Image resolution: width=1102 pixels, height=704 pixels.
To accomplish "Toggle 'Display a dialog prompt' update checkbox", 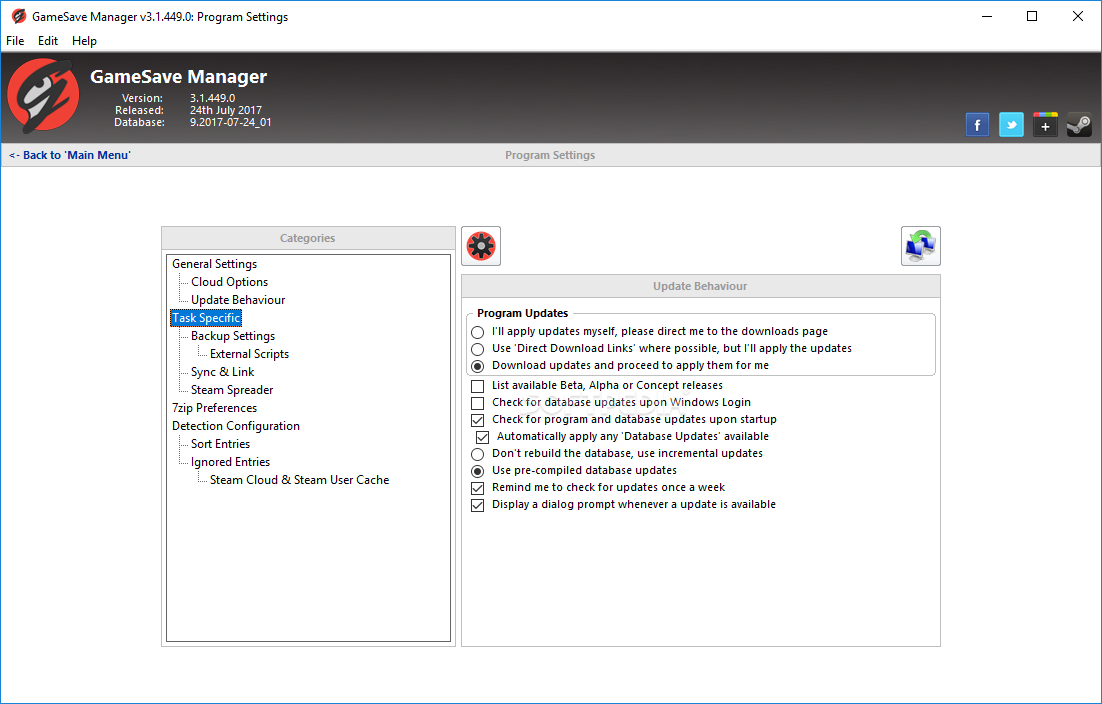I will [x=478, y=504].
